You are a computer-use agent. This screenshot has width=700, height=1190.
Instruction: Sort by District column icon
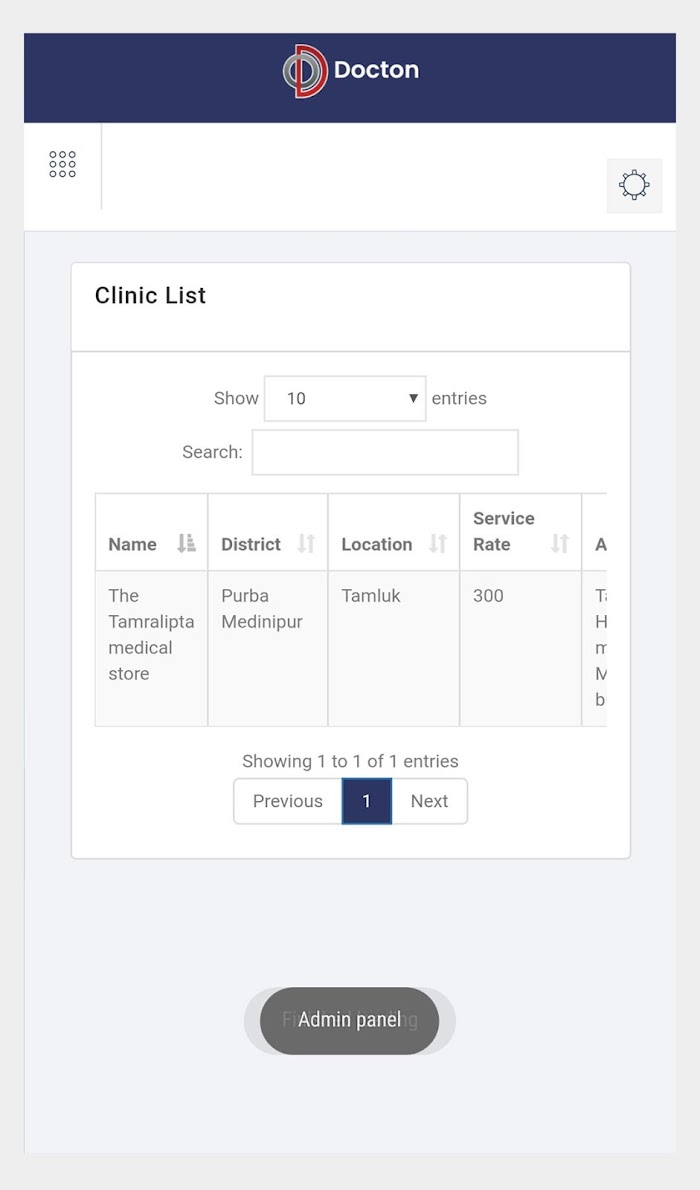(306, 543)
